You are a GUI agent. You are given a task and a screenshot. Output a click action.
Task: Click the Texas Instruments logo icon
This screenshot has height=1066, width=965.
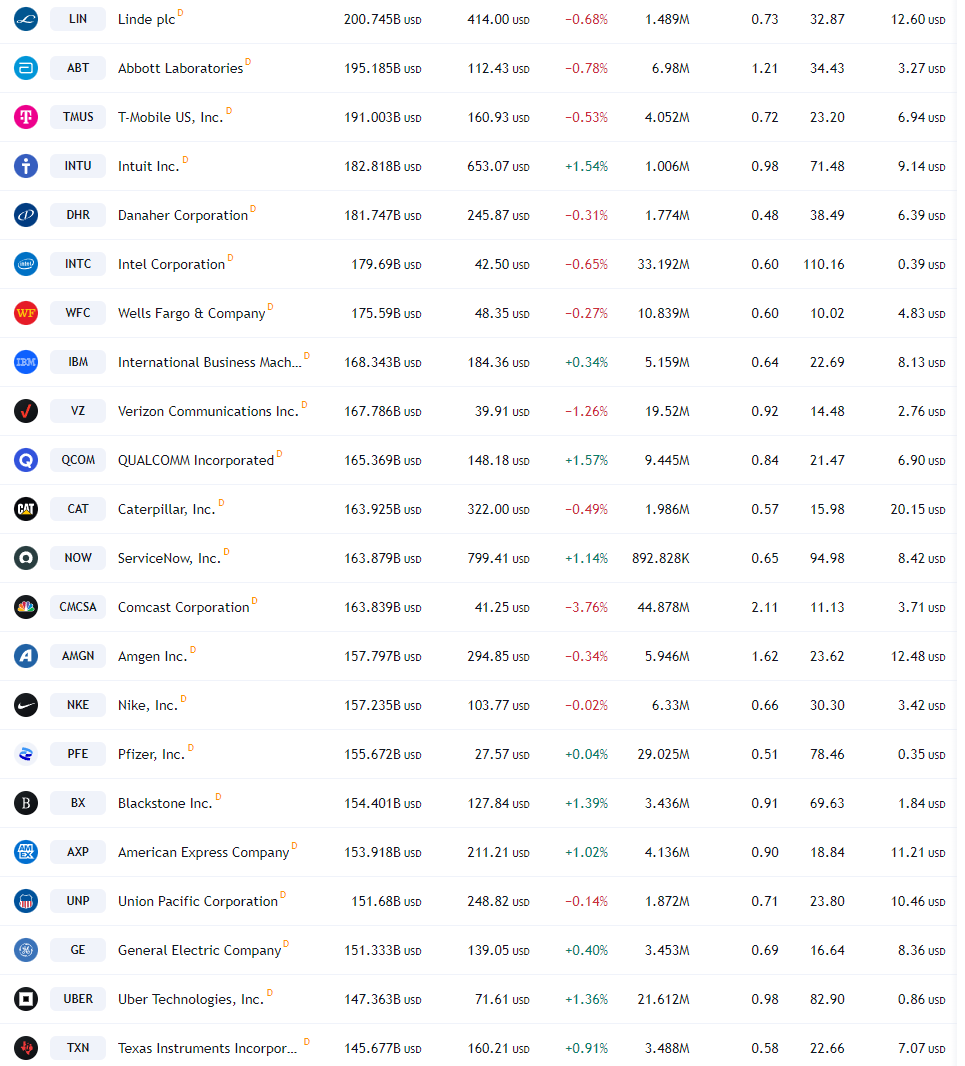click(26, 1048)
